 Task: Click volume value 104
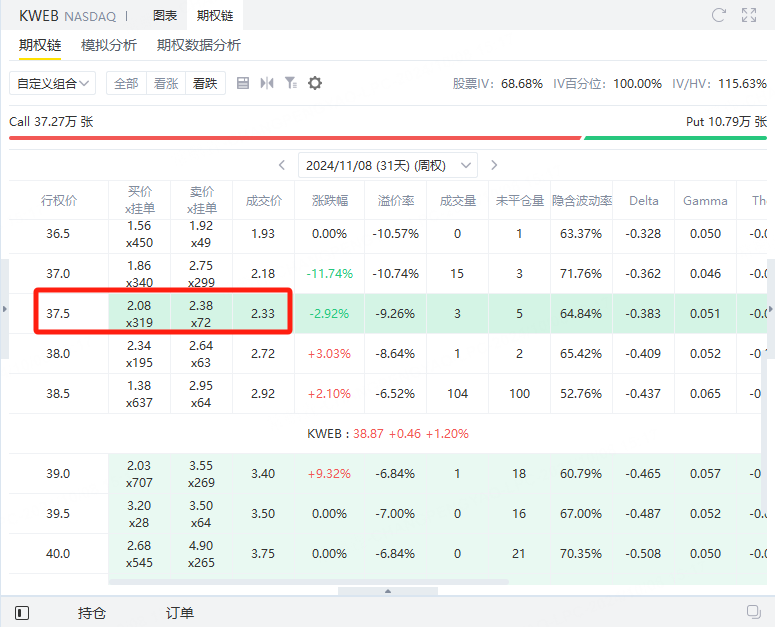pyautogui.click(x=458, y=394)
